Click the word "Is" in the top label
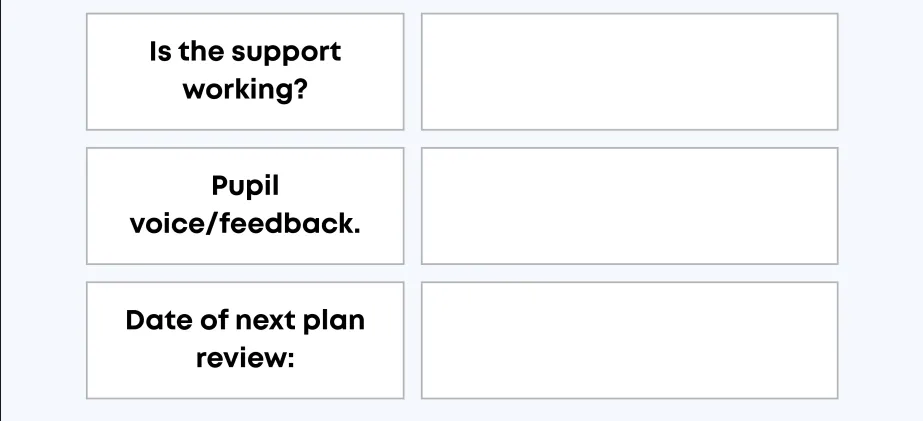Viewport: 923px width, 421px height. click(160, 52)
